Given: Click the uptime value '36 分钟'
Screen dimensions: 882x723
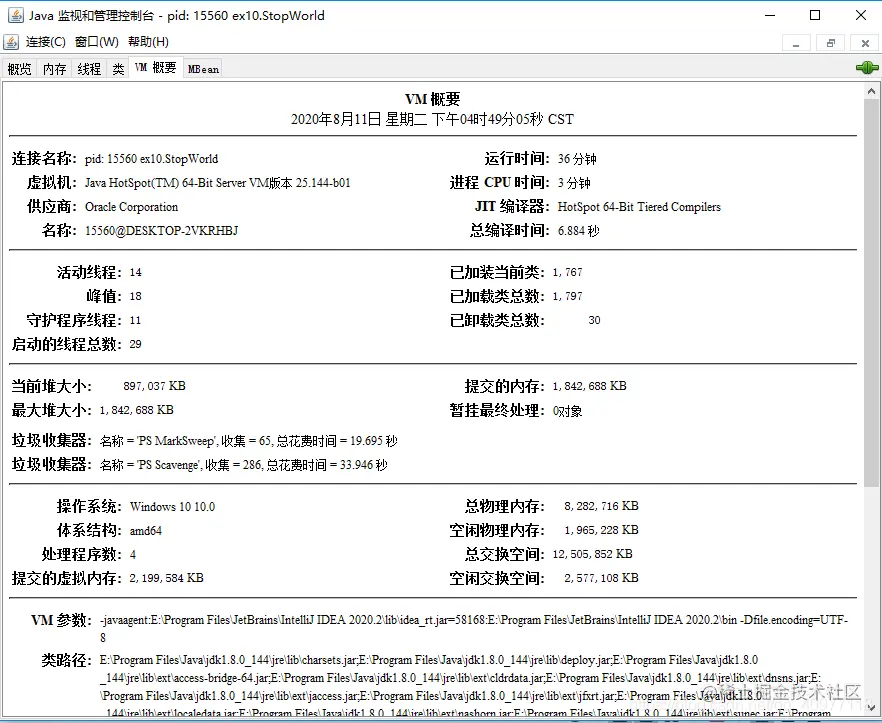Looking at the screenshot, I should 577,159.
